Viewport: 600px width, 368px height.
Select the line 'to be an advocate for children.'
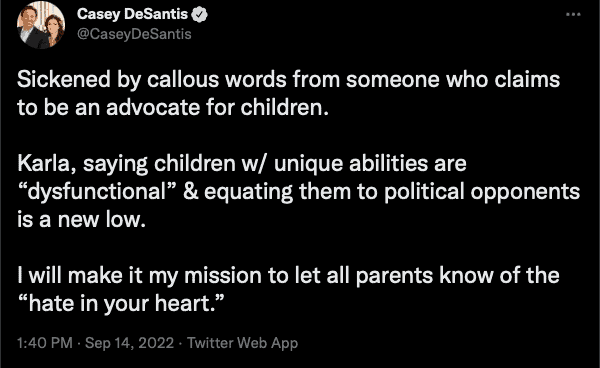coord(173,107)
